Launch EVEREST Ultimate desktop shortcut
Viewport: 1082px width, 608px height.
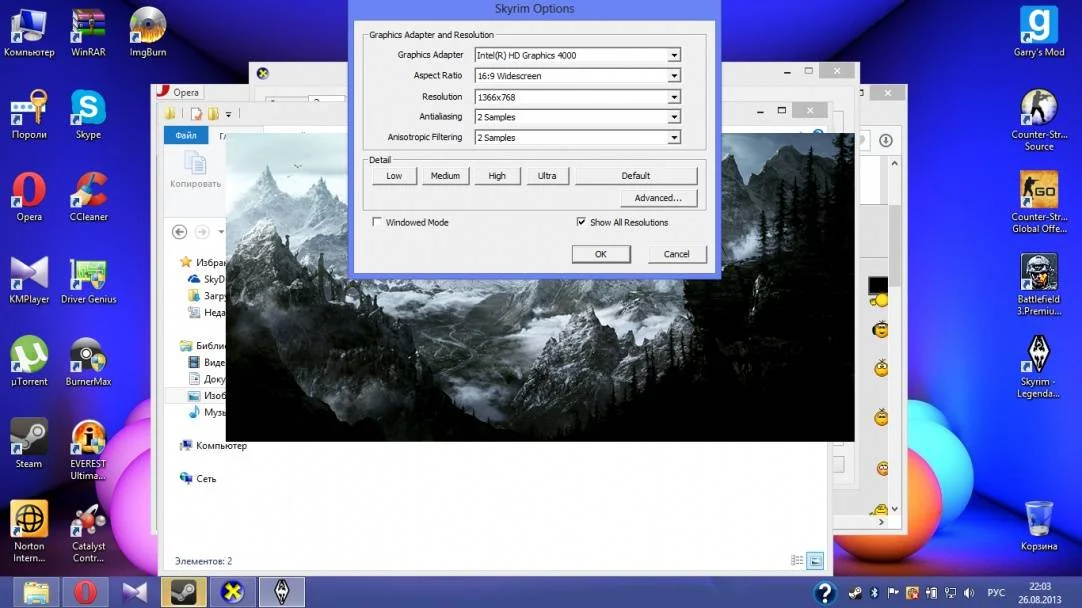88,449
